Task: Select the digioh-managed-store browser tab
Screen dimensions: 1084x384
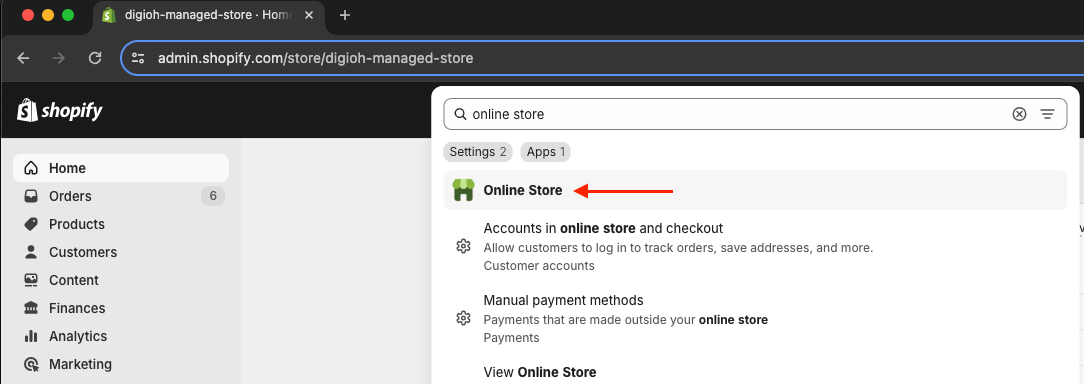Action: point(210,15)
